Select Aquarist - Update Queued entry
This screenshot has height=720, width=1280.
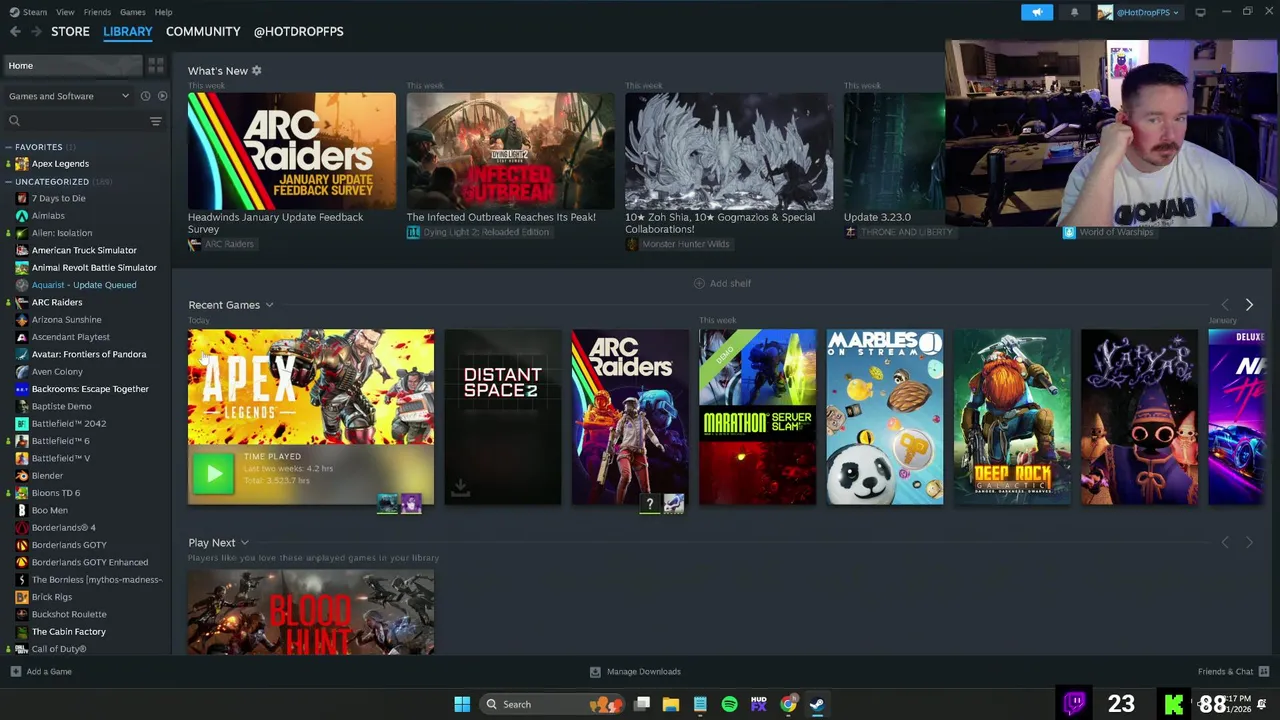[x=84, y=285]
